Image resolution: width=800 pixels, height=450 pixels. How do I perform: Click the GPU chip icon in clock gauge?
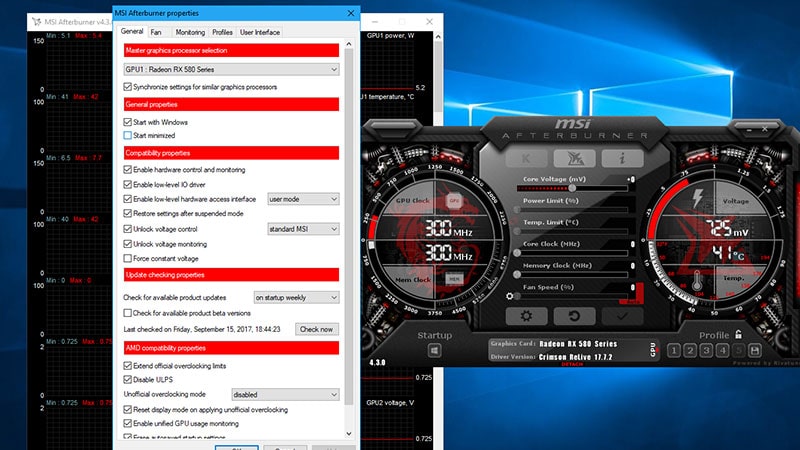[x=454, y=201]
